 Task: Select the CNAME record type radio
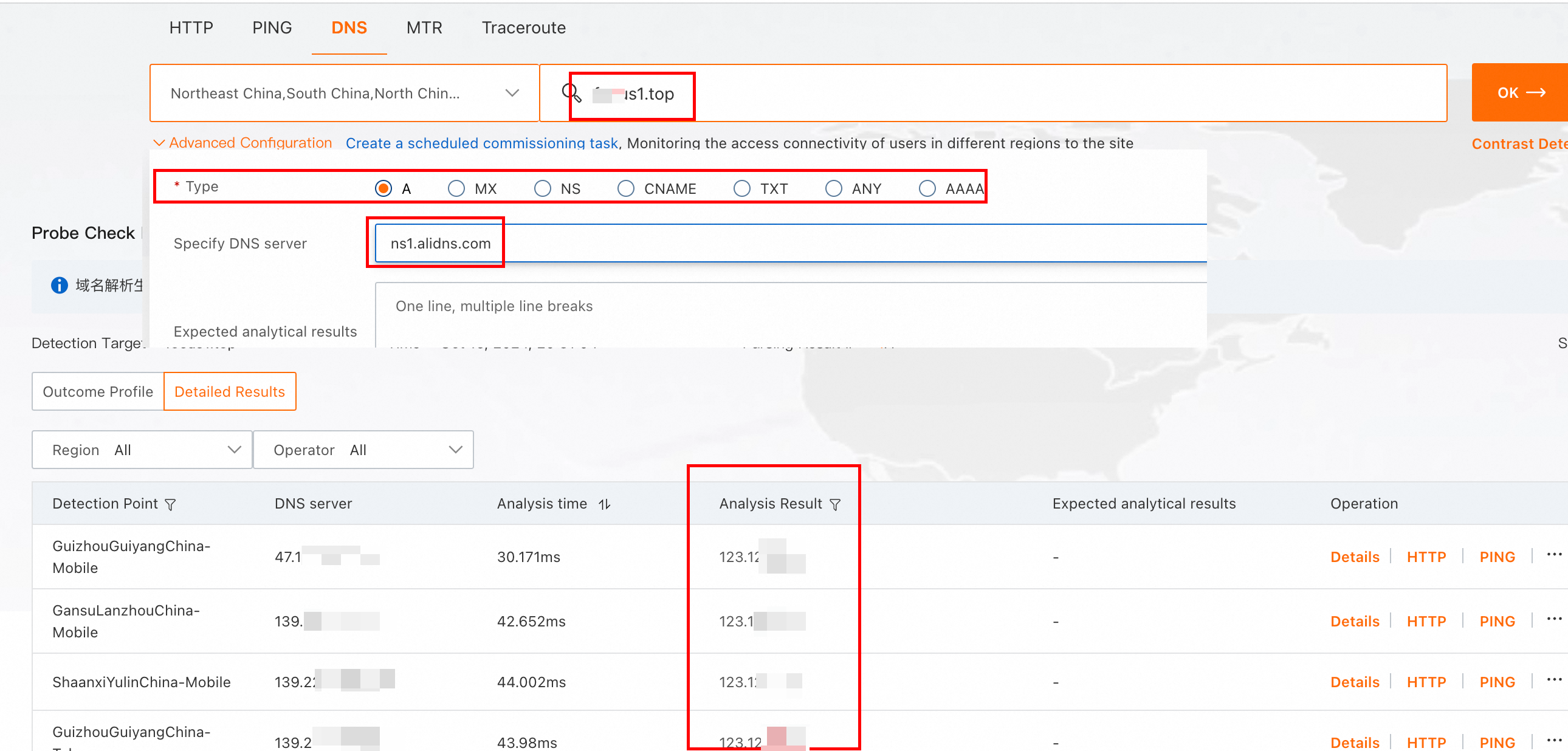click(x=625, y=189)
